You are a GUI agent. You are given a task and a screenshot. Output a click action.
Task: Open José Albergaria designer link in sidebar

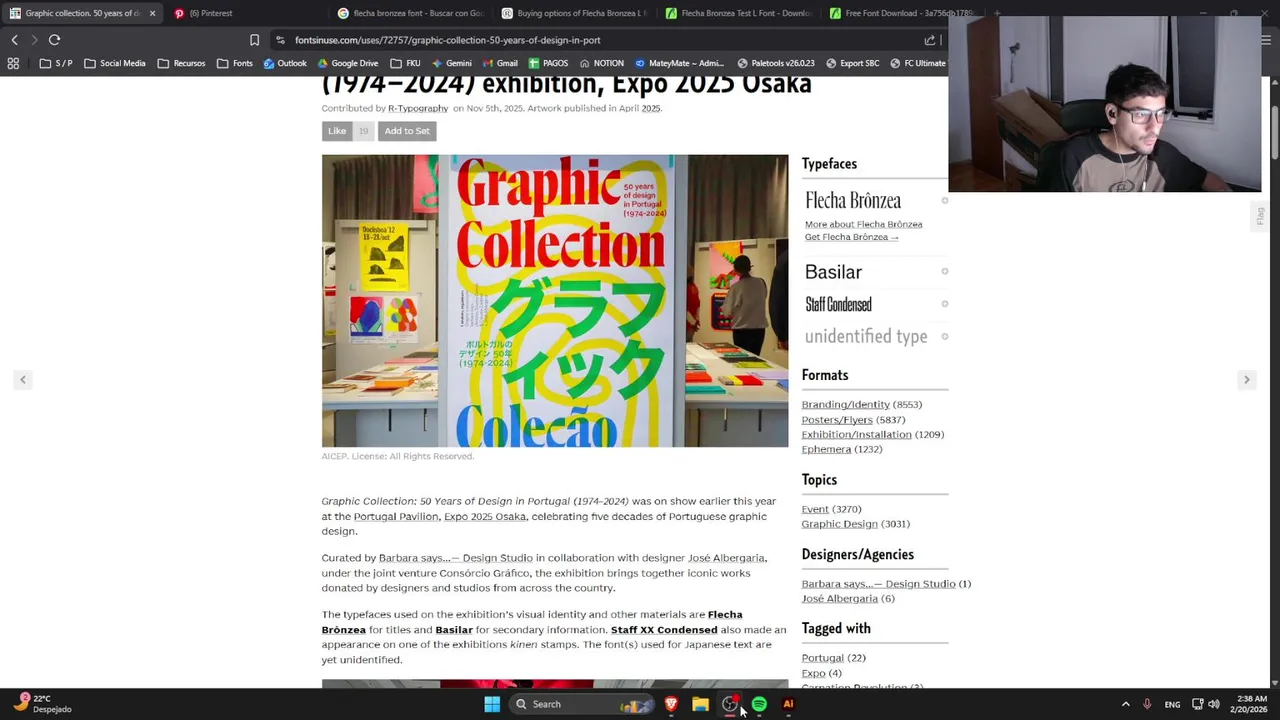coord(840,599)
